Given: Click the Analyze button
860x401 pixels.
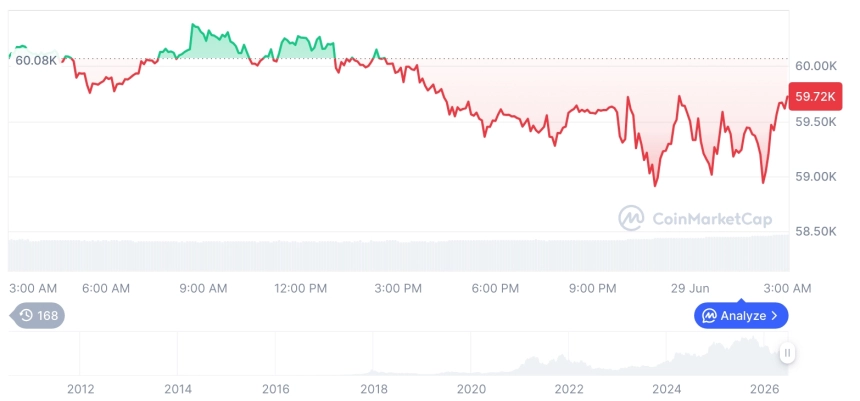Looking at the screenshot, I should (741, 315).
